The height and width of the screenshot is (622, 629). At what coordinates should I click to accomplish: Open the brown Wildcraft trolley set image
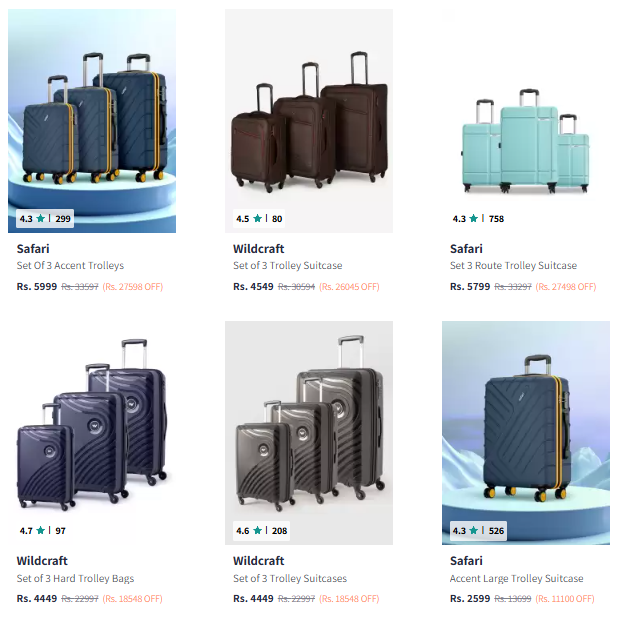(309, 121)
